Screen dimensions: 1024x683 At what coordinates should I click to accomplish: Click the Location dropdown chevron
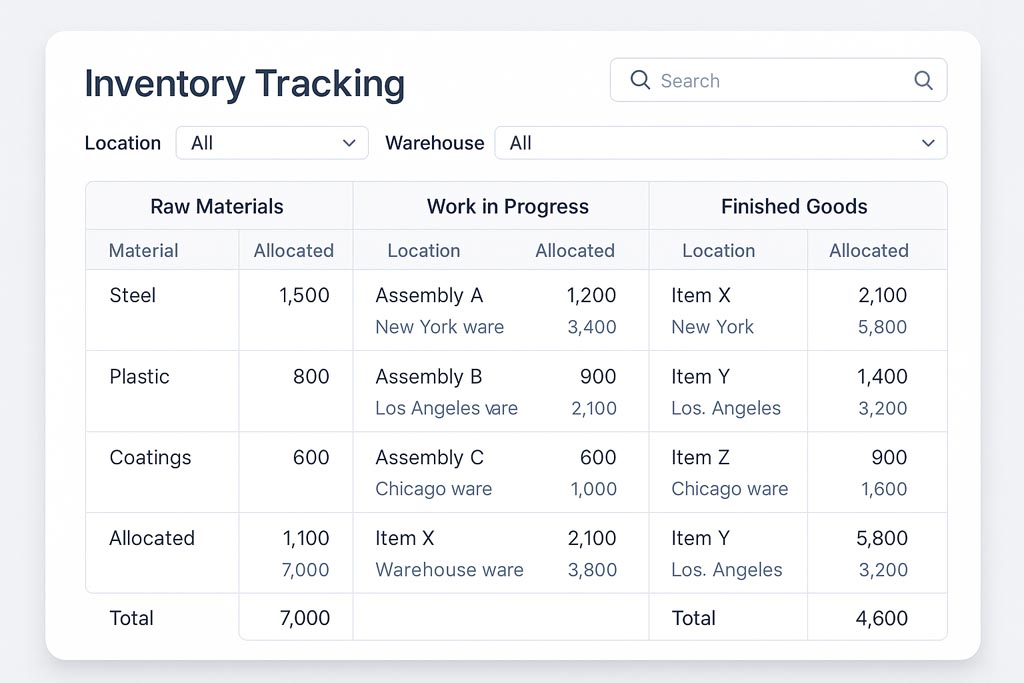[349, 143]
